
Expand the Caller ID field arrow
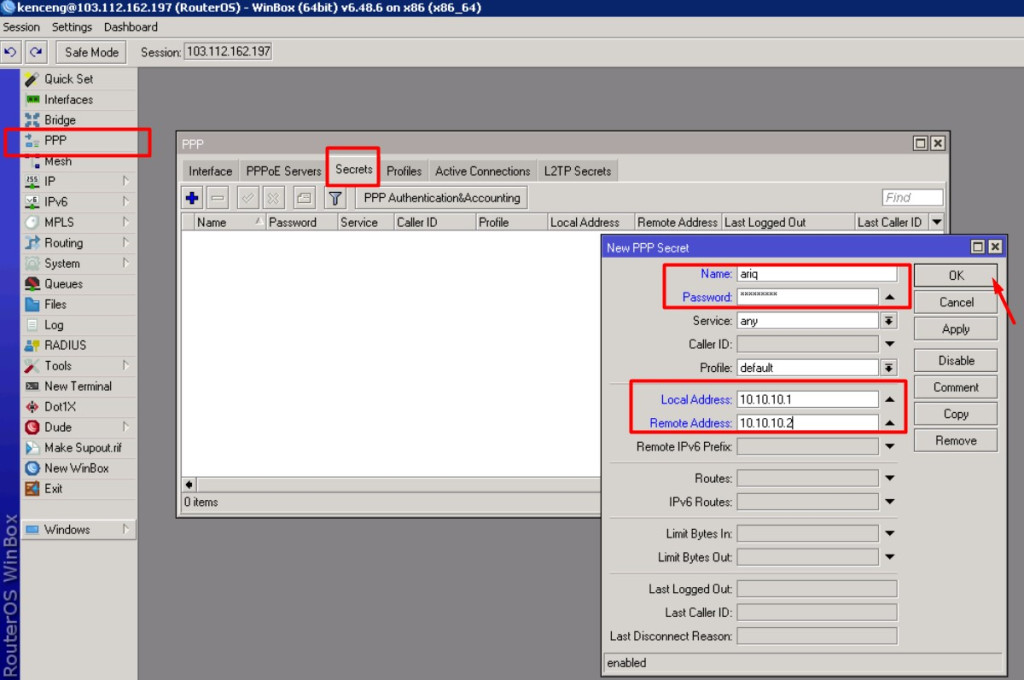pyautogui.click(x=889, y=344)
